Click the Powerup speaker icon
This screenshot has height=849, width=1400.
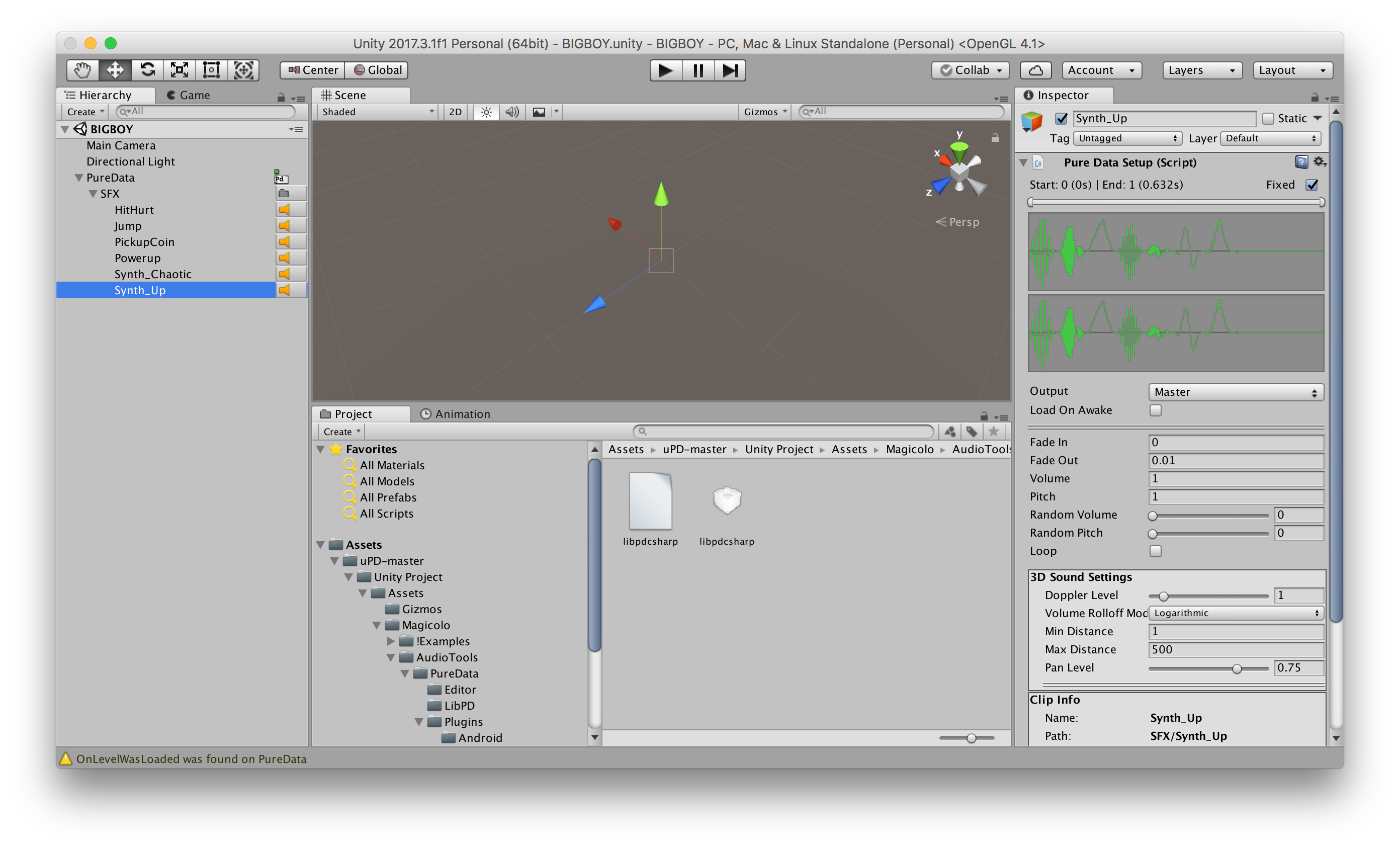tap(285, 258)
